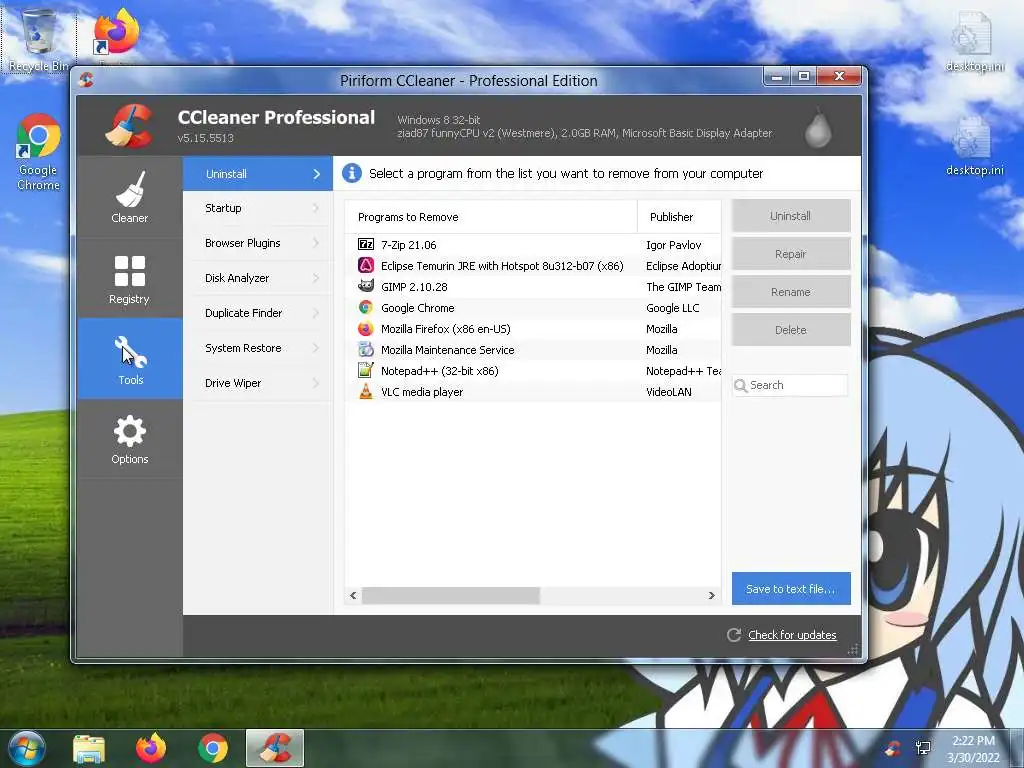The height and width of the screenshot is (768, 1024).
Task: Switch to the Duplicate Finder tab
Action: coord(258,313)
